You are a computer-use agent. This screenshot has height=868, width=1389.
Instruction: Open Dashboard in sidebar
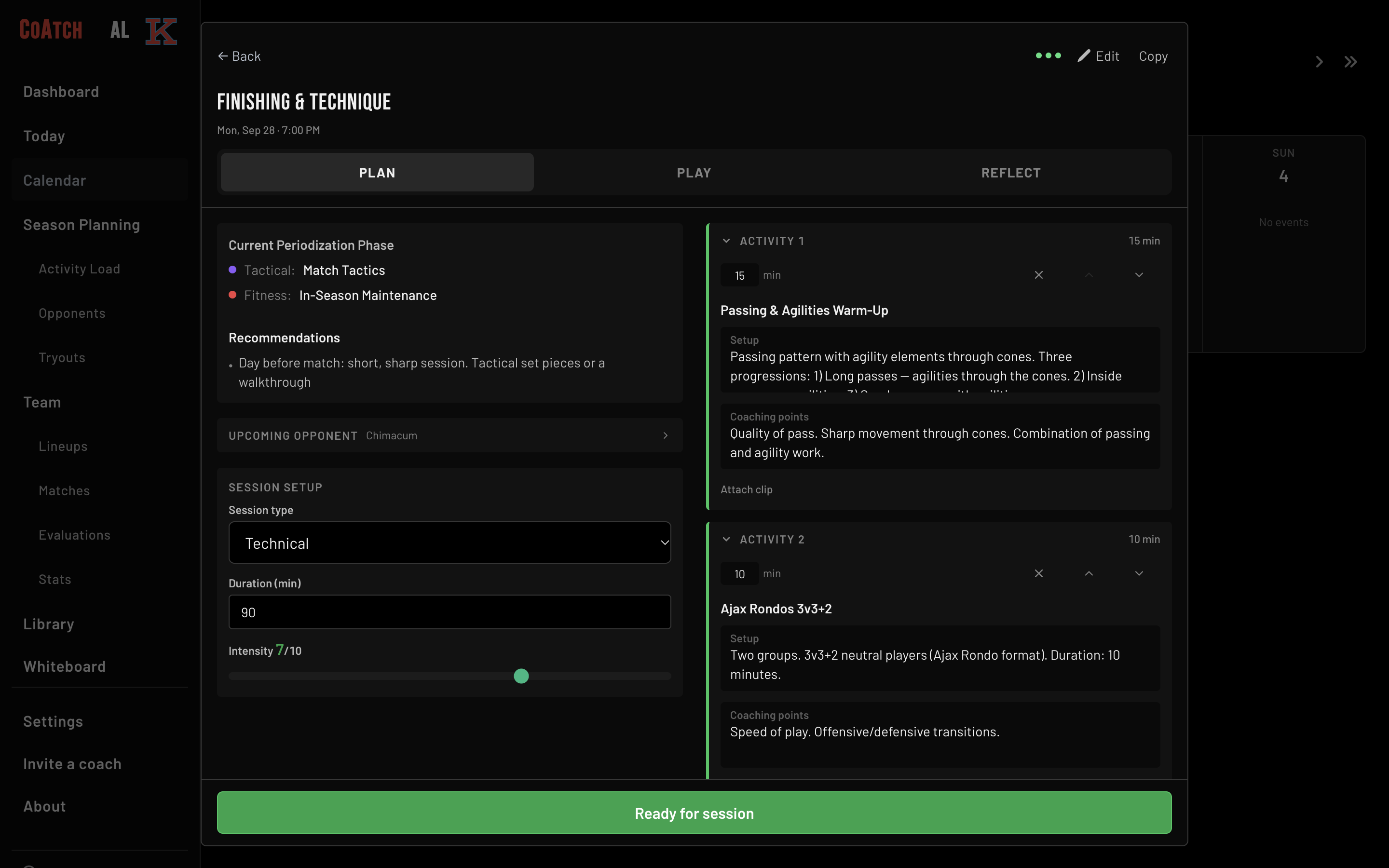pyautogui.click(x=61, y=92)
